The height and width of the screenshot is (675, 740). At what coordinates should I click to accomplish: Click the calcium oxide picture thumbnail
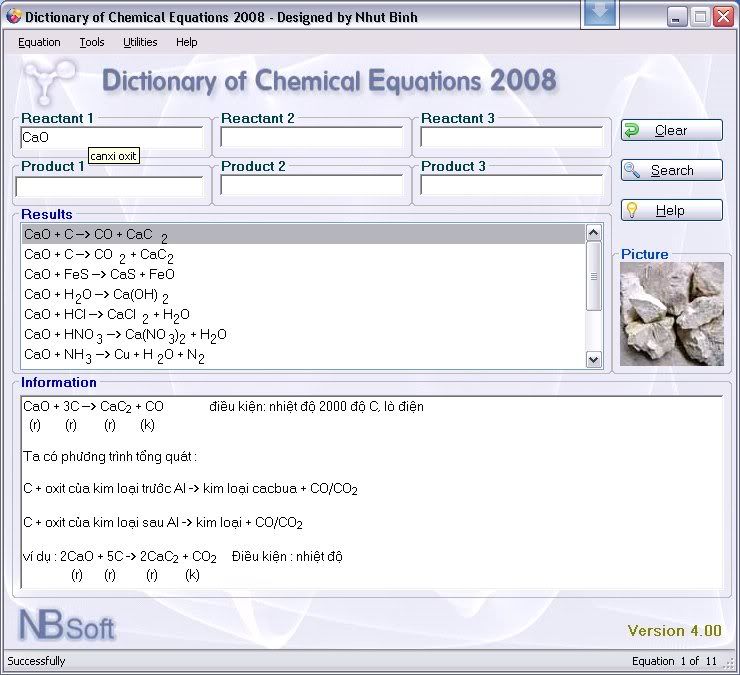tap(672, 314)
